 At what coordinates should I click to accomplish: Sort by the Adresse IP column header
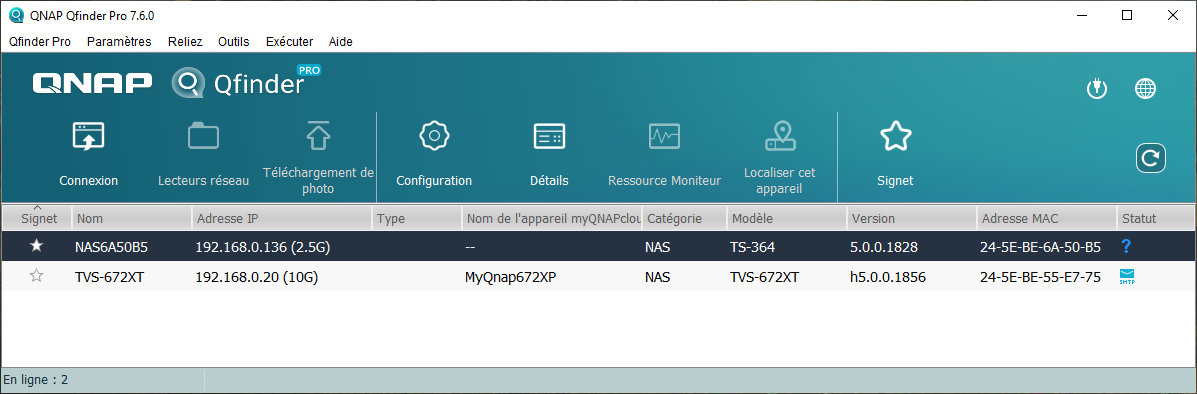(282, 218)
